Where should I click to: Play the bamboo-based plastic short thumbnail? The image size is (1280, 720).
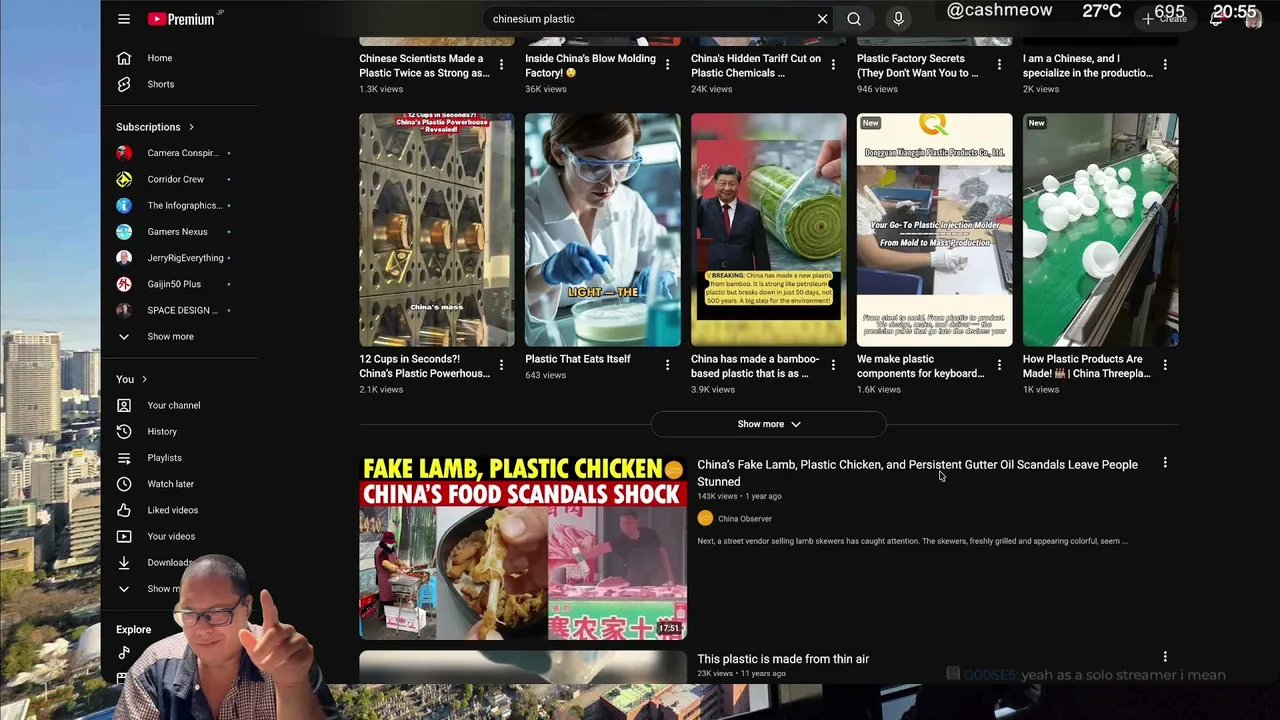[x=769, y=230]
